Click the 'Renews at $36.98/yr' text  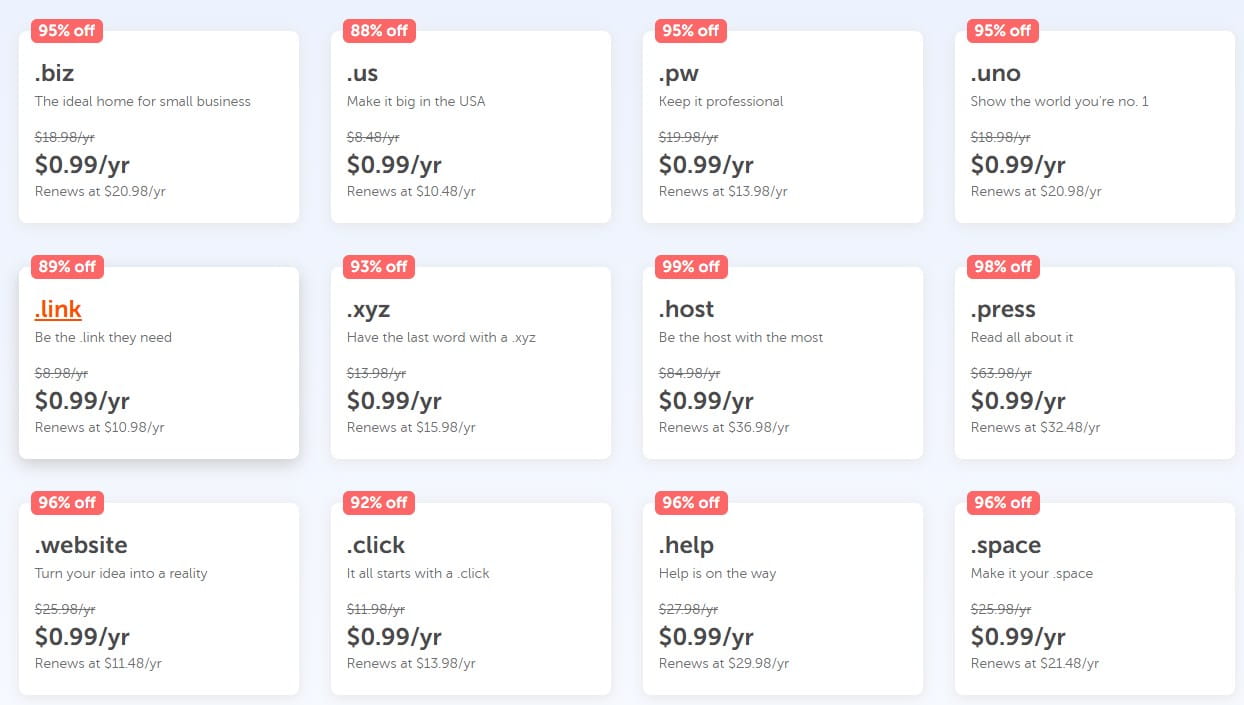tap(724, 427)
